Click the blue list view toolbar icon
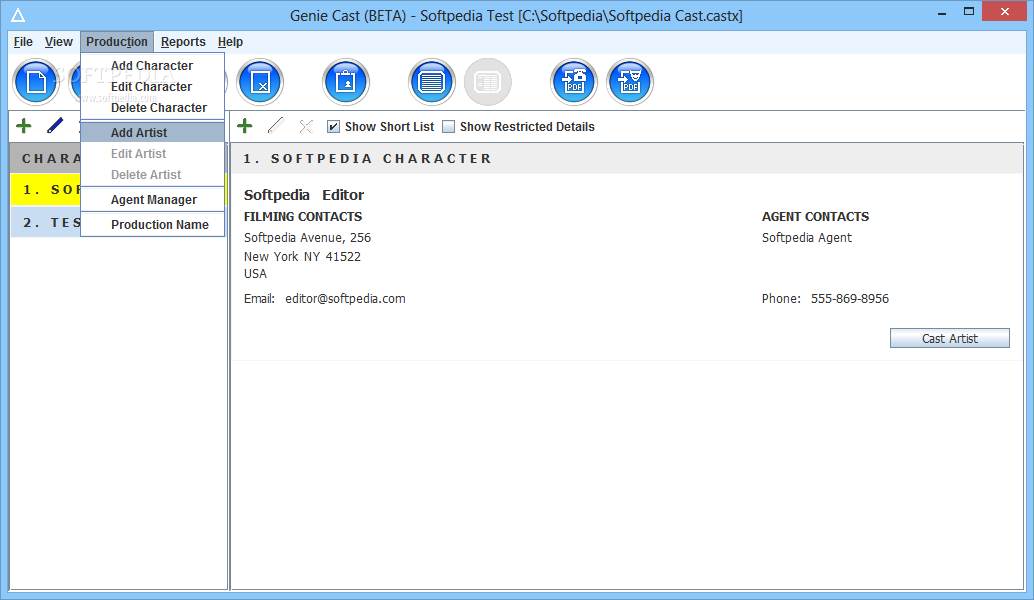 click(x=432, y=82)
